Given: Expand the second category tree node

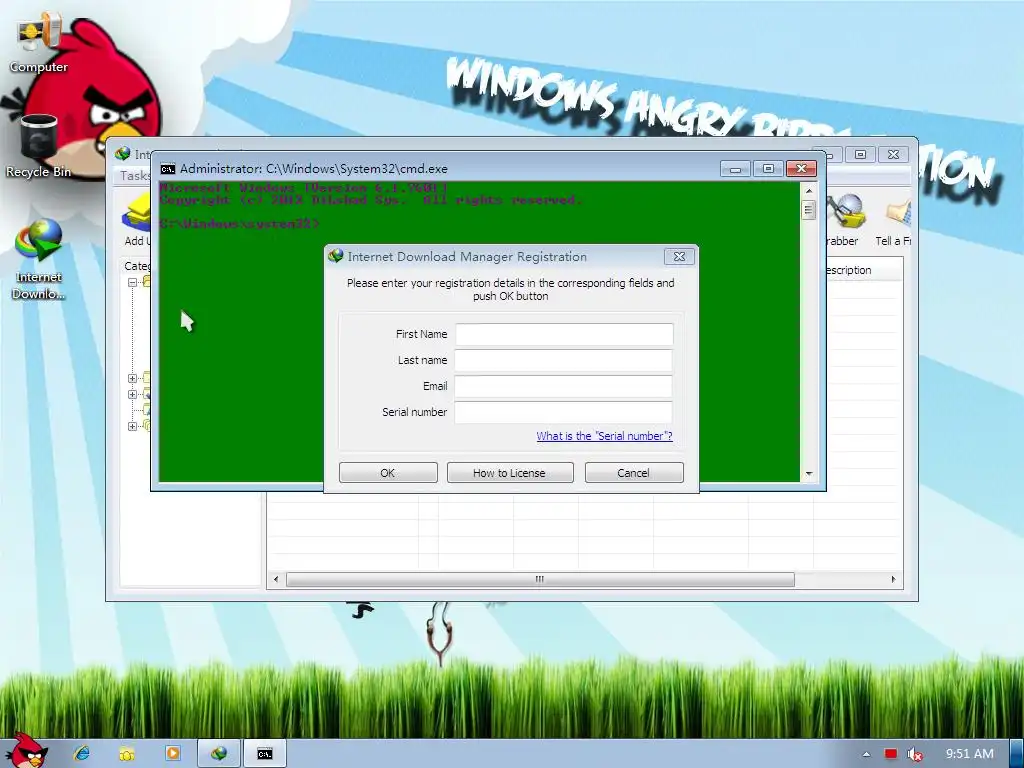Looking at the screenshot, I should 132,378.
